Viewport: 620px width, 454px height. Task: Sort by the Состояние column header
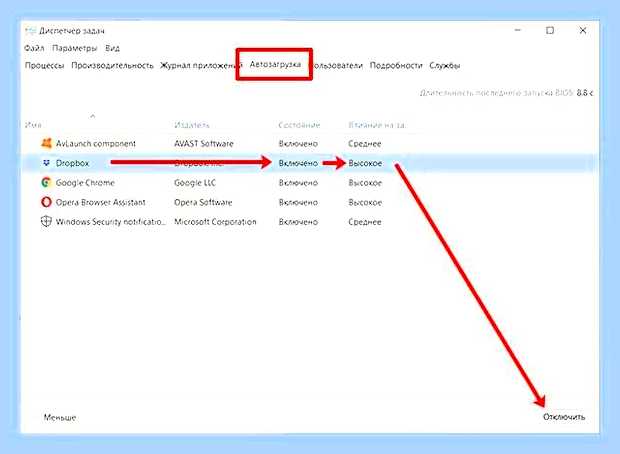click(299, 125)
